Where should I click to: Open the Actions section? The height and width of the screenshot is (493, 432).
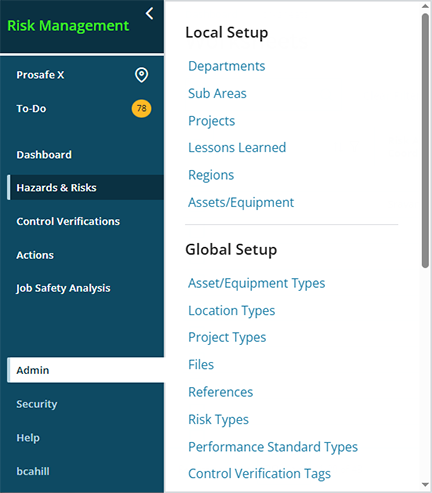point(35,255)
